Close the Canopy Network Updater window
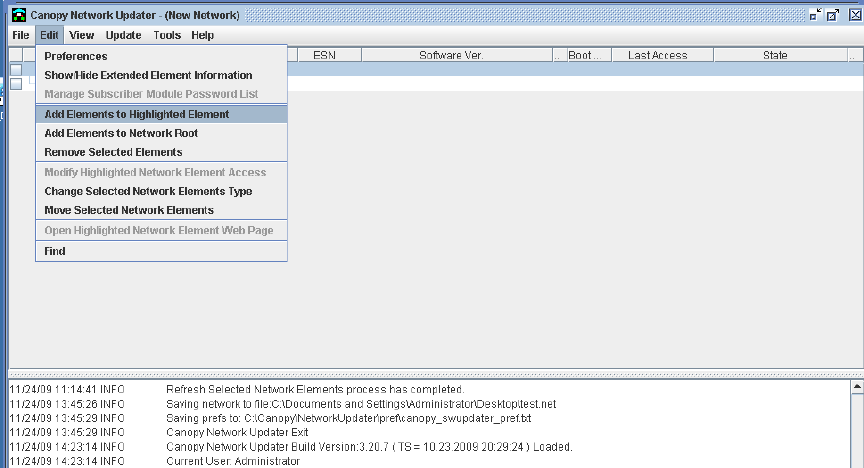 click(x=855, y=15)
